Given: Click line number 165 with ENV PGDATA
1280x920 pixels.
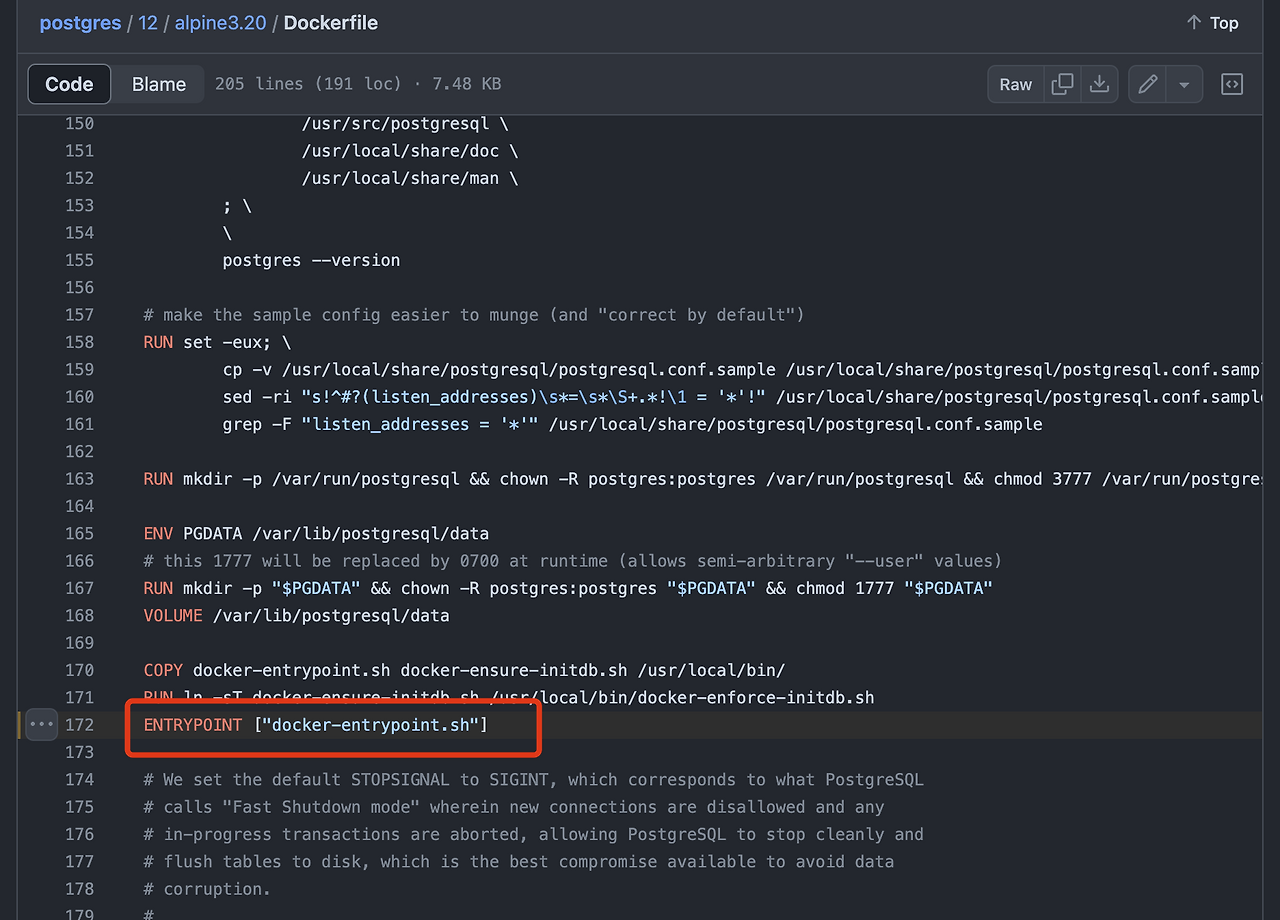Looking at the screenshot, I should (79, 533).
